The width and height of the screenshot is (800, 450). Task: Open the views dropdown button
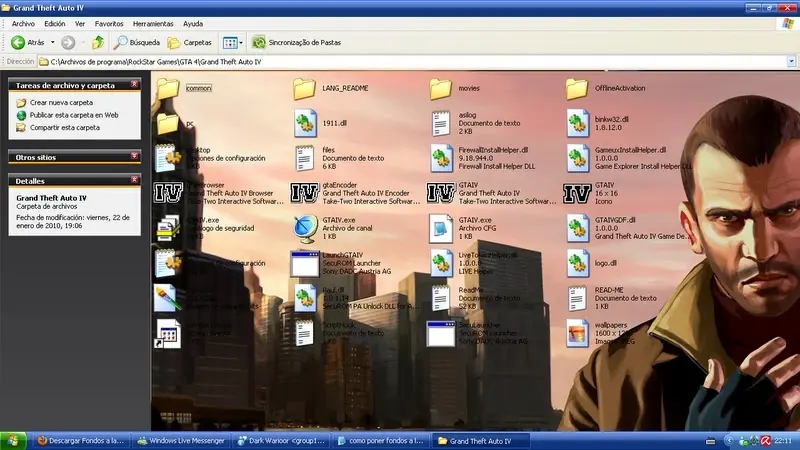pyautogui.click(x=232, y=42)
